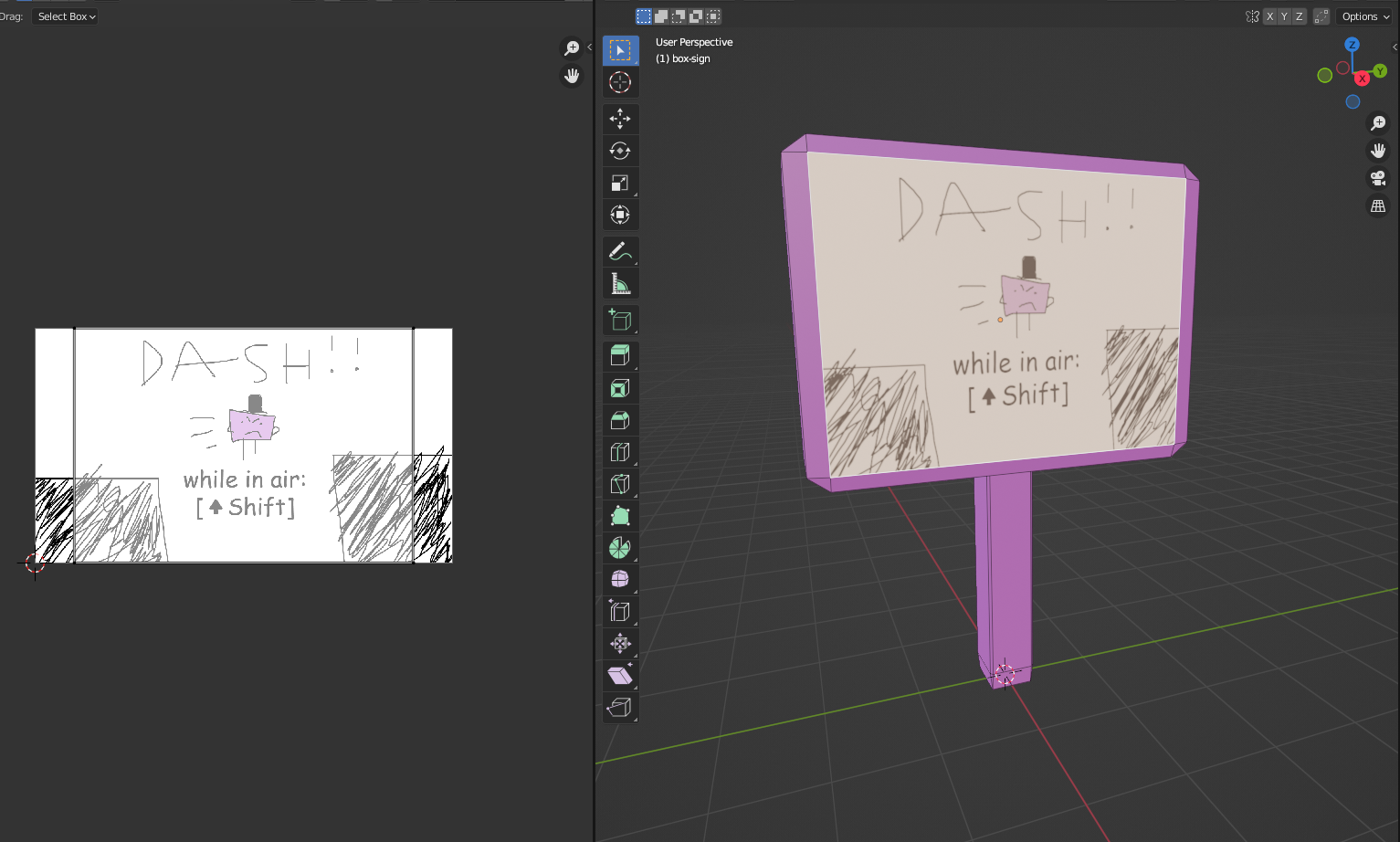Set selection mode to Extend
Screen dimensions: 1400x842
click(661, 16)
